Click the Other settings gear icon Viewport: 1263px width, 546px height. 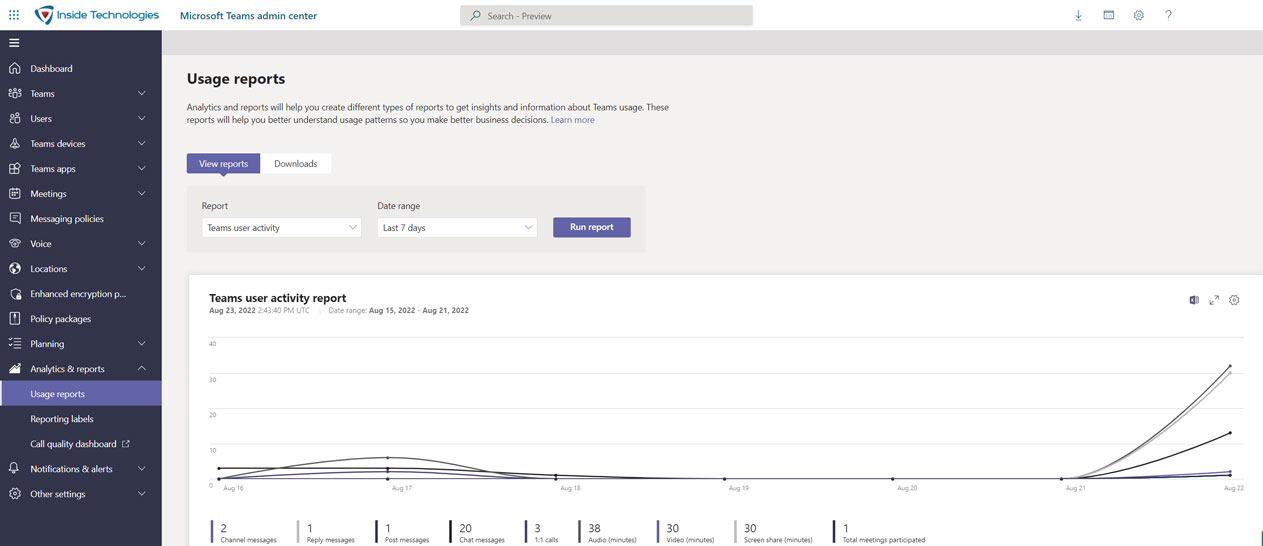point(14,493)
